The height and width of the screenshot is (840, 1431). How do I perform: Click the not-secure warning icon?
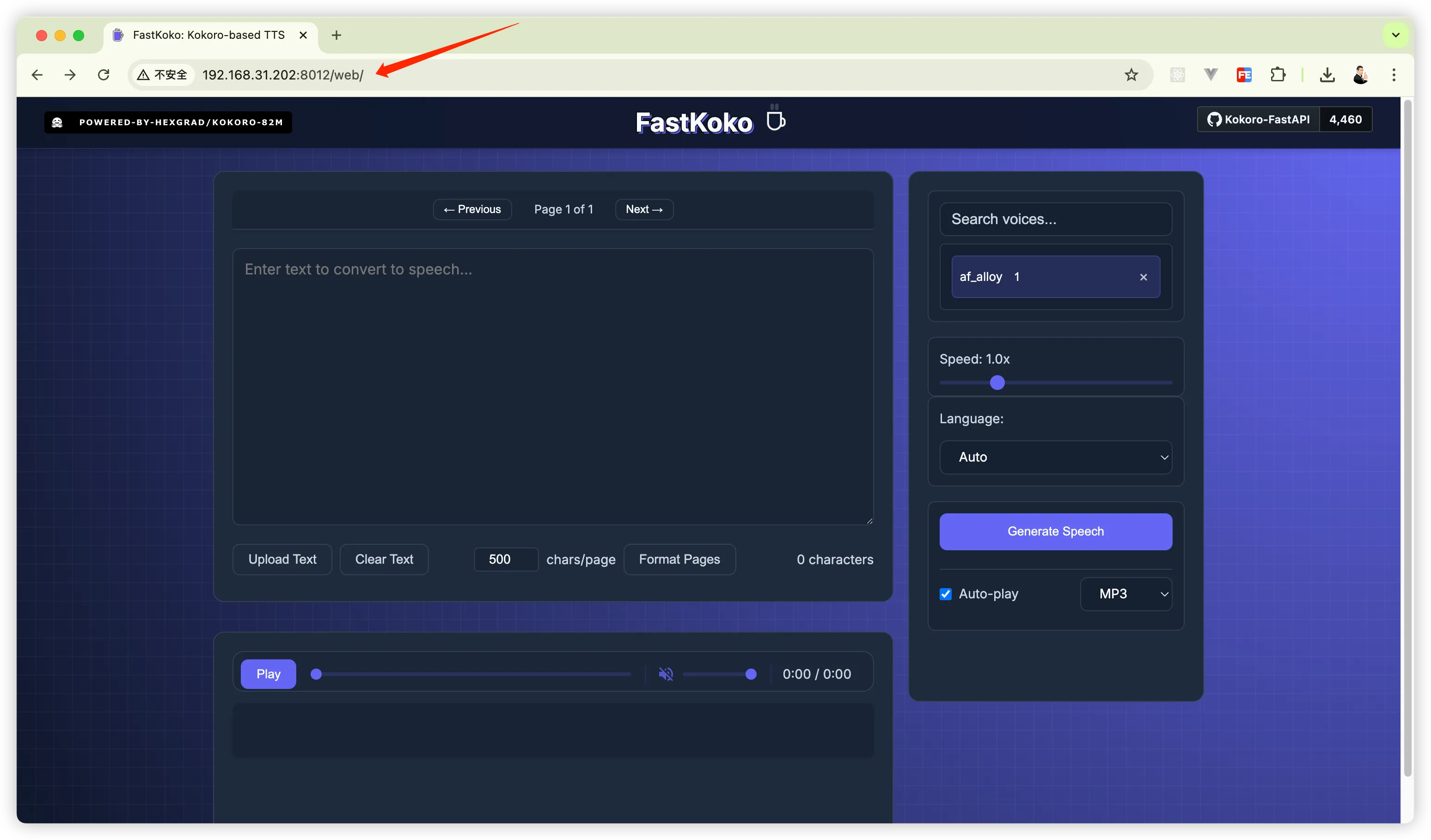click(x=143, y=75)
